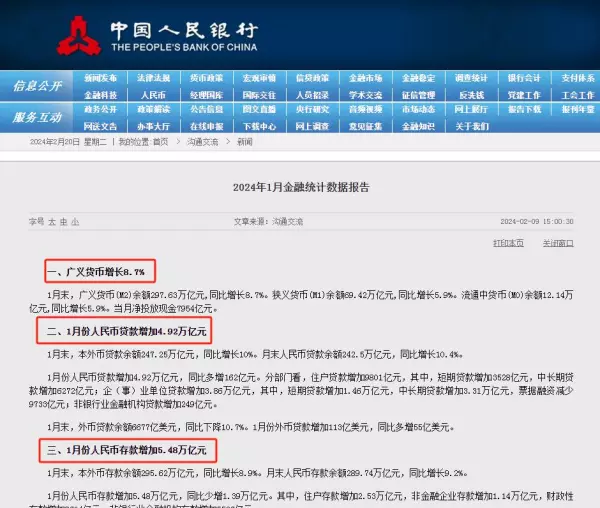600x508 pixels.
Task: Open the 报告下载 page
Action: [524, 109]
